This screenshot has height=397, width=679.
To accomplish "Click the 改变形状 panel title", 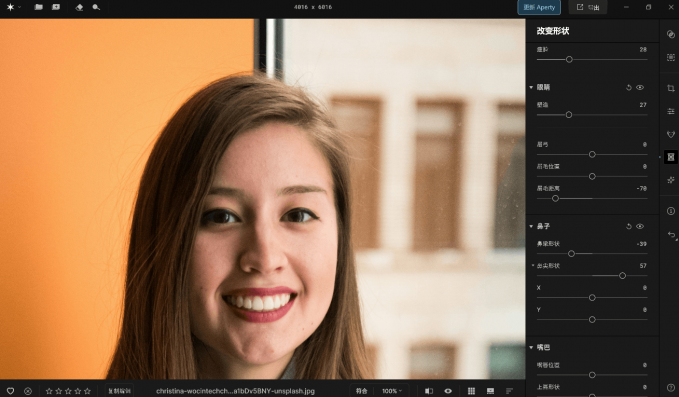I will 553,31.
